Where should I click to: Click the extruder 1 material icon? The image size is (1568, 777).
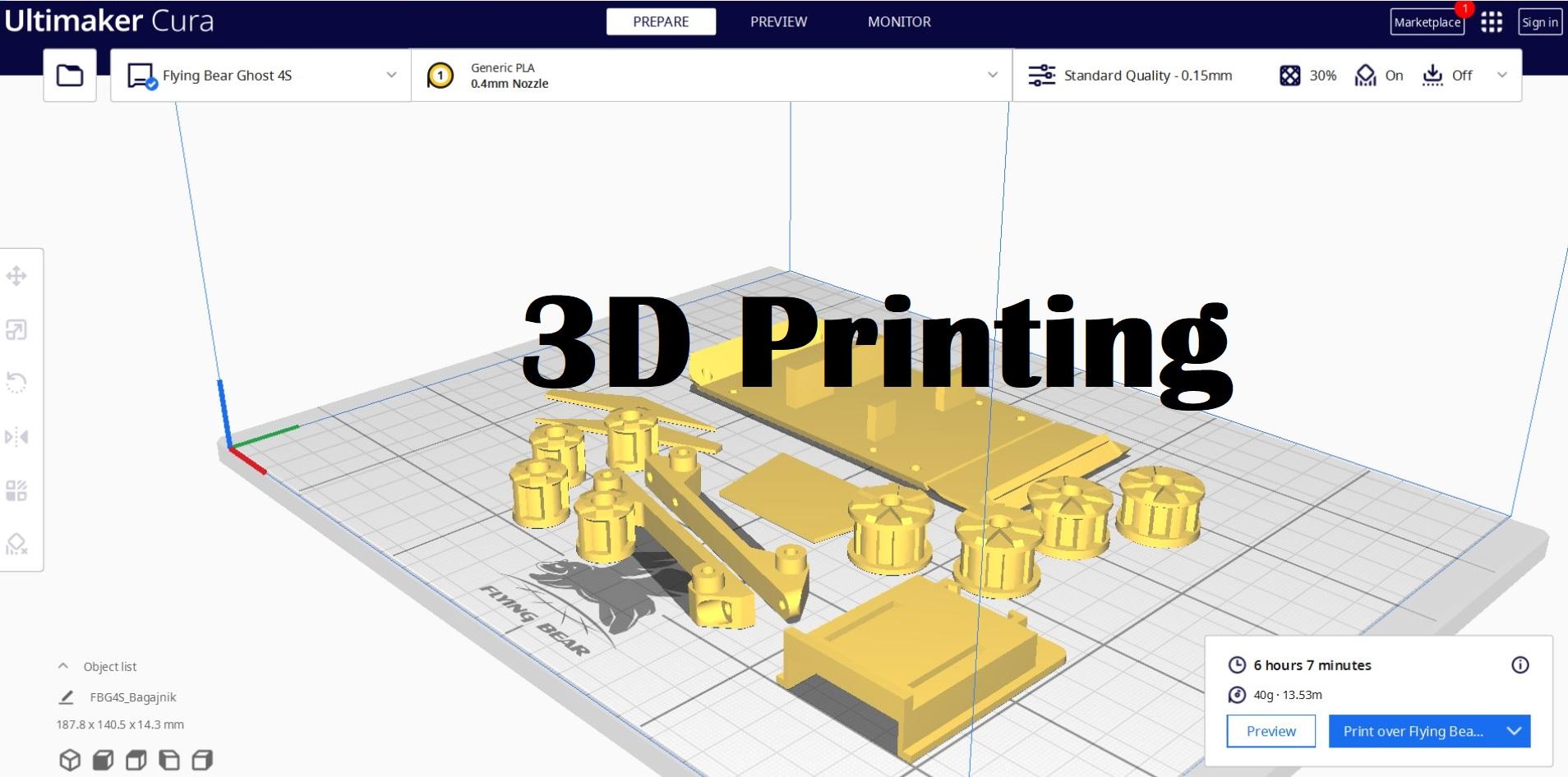point(440,76)
